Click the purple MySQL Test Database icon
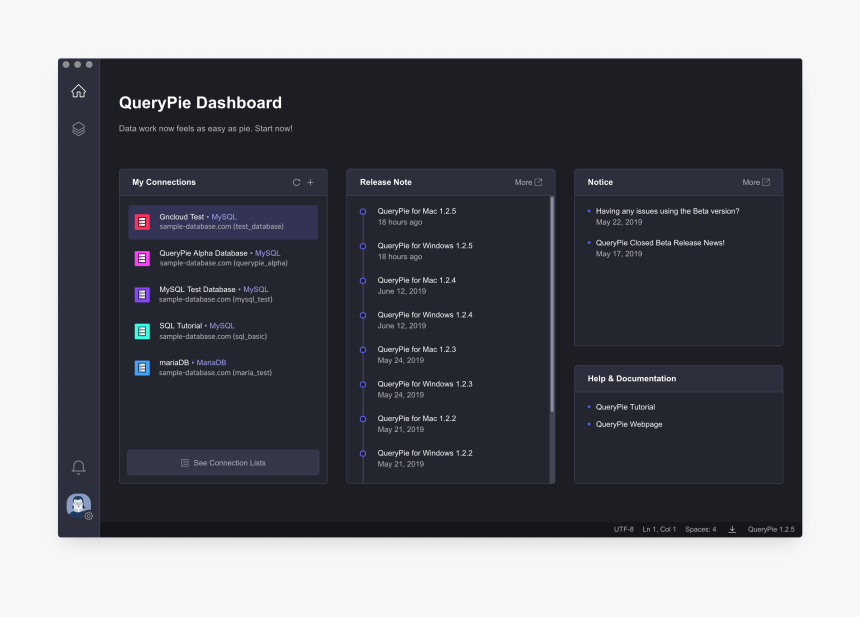Screen dimensions: 860x617 (142, 295)
